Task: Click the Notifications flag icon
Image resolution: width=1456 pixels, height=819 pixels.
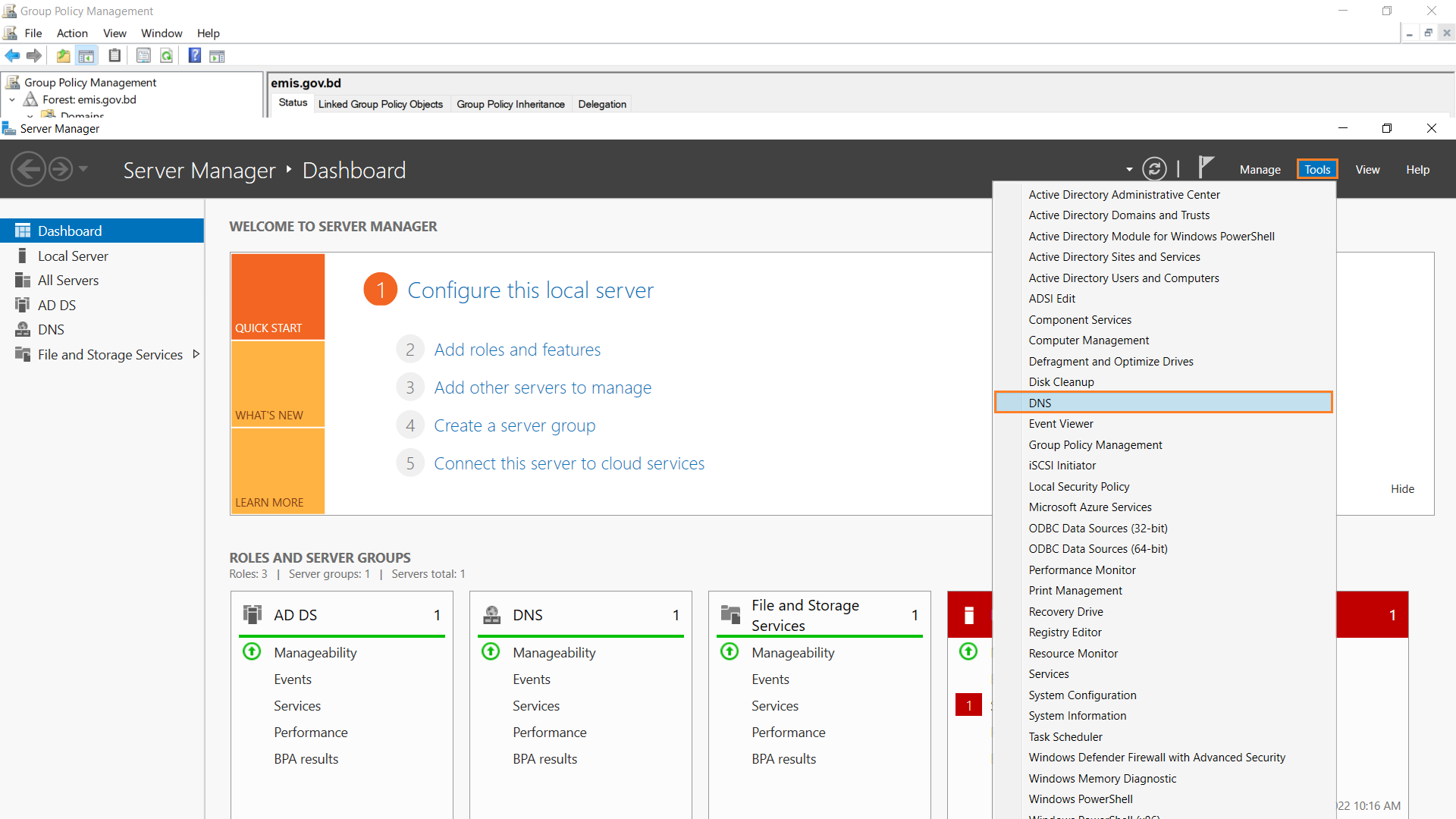Action: 1206,167
